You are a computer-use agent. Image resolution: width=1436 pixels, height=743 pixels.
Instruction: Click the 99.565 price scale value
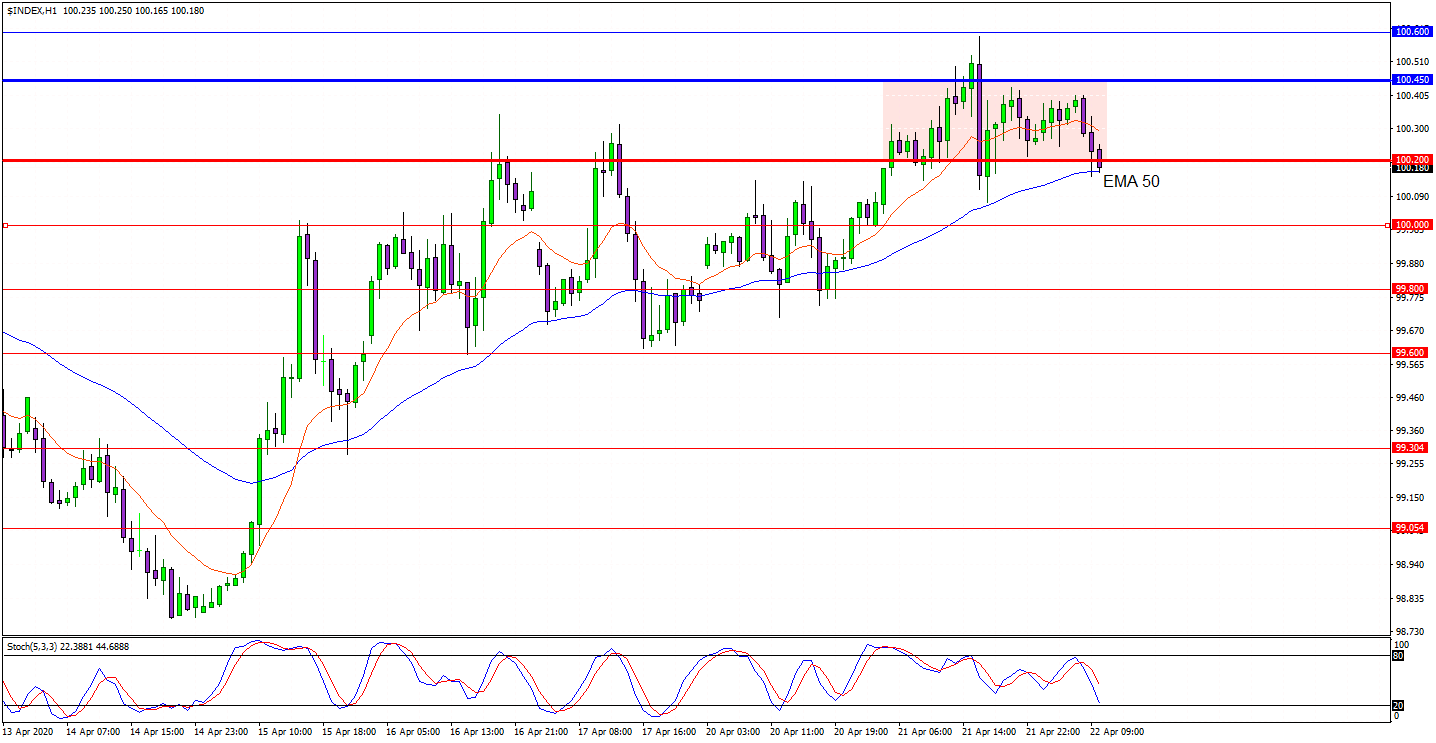pyautogui.click(x=1411, y=364)
